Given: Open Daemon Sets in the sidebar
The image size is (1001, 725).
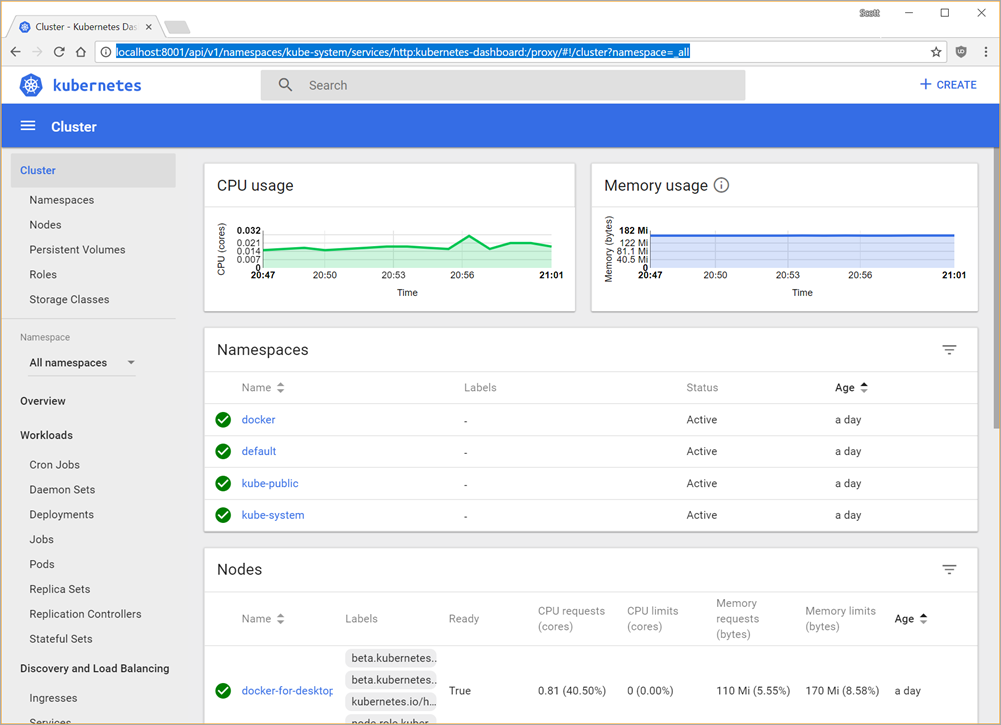Looking at the screenshot, I should (62, 490).
